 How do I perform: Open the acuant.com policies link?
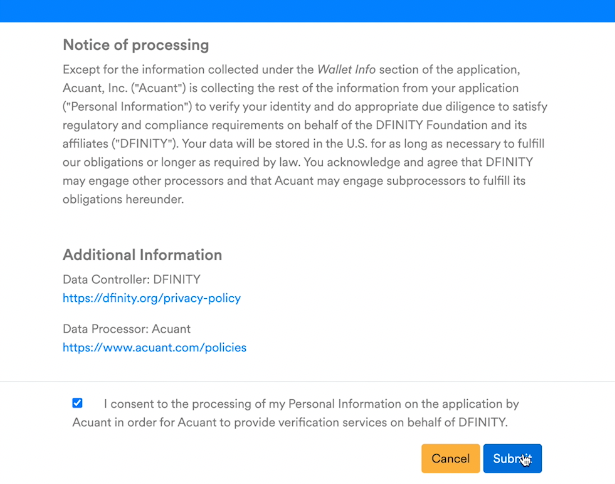[155, 348]
